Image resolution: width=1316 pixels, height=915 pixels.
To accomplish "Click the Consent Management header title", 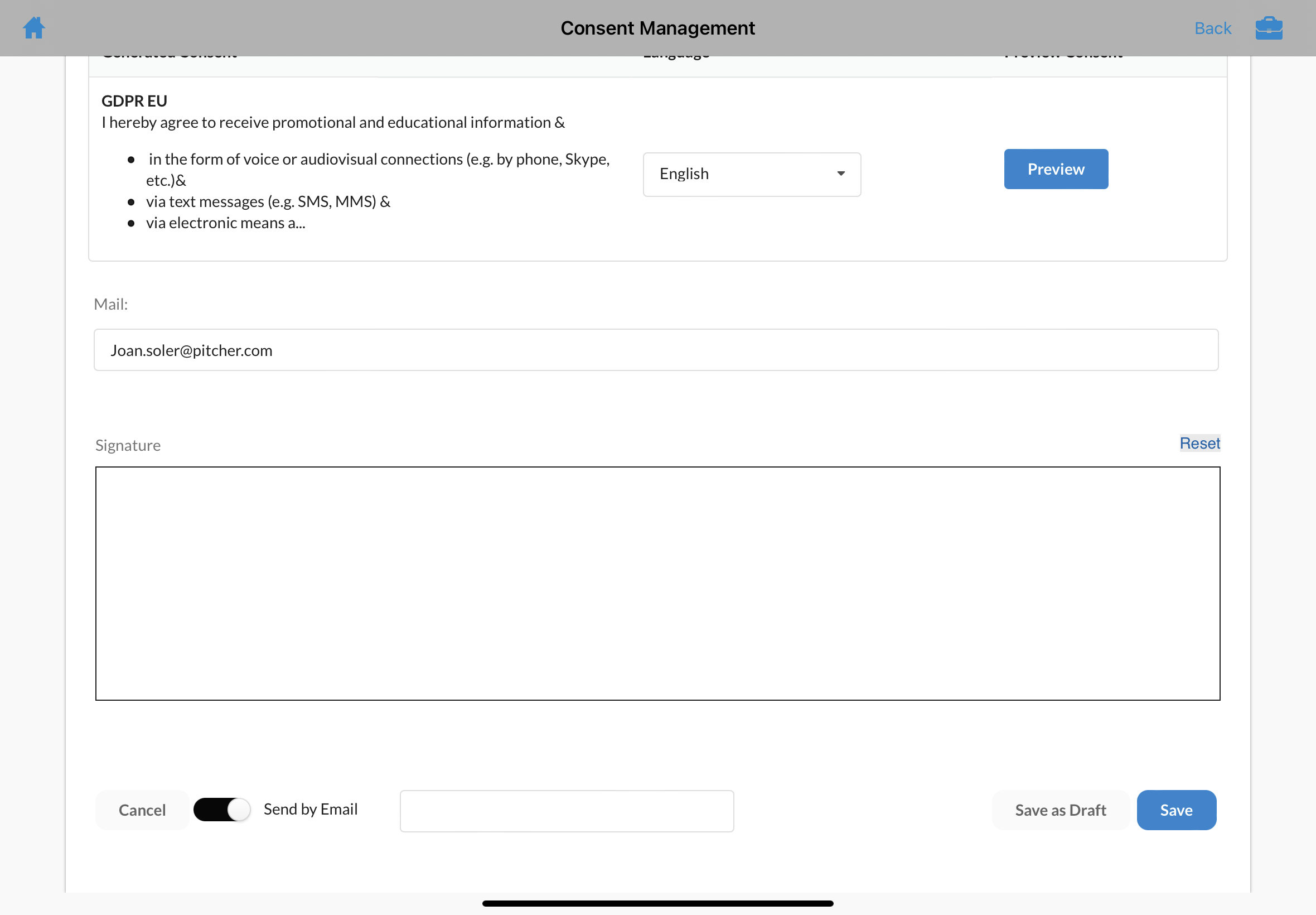I will tap(657, 28).
